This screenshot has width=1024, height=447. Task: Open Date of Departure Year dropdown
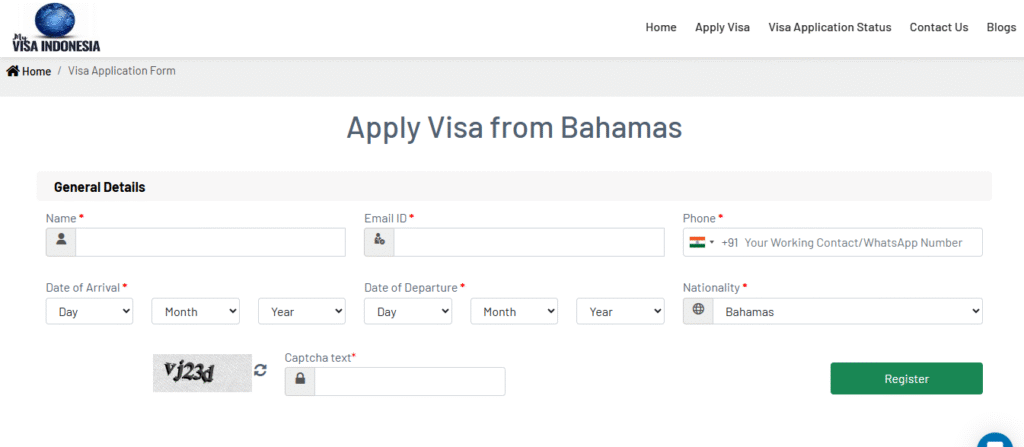pyautogui.click(x=620, y=311)
